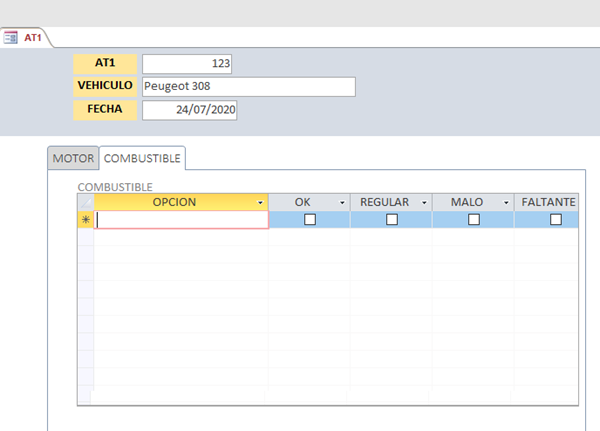Switch to the MOTOR tab
Screen dimensions: 600x431
(73, 158)
